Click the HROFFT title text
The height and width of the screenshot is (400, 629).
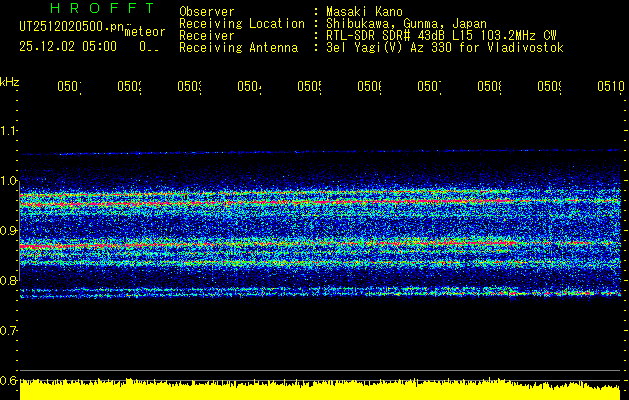(102, 8)
